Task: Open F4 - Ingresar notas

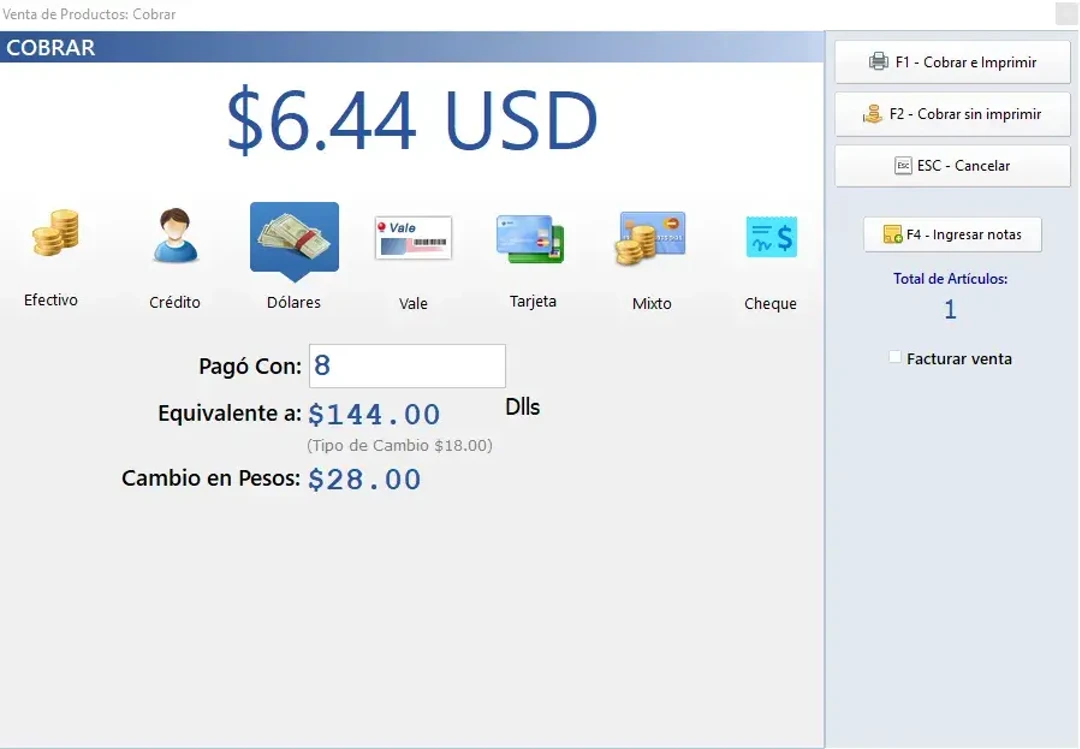Action: click(x=953, y=235)
